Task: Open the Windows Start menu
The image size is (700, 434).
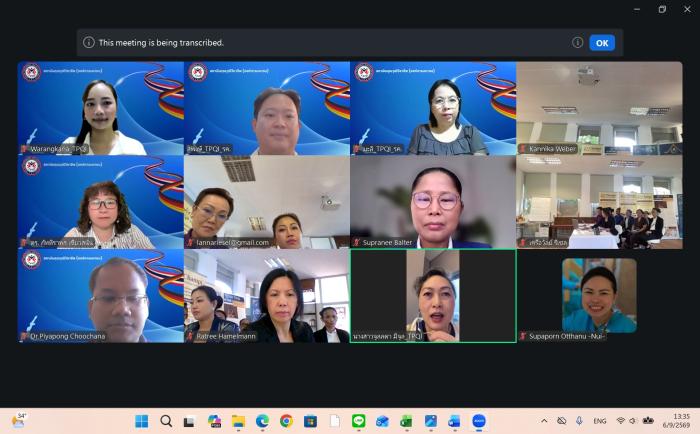Action: (x=142, y=421)
